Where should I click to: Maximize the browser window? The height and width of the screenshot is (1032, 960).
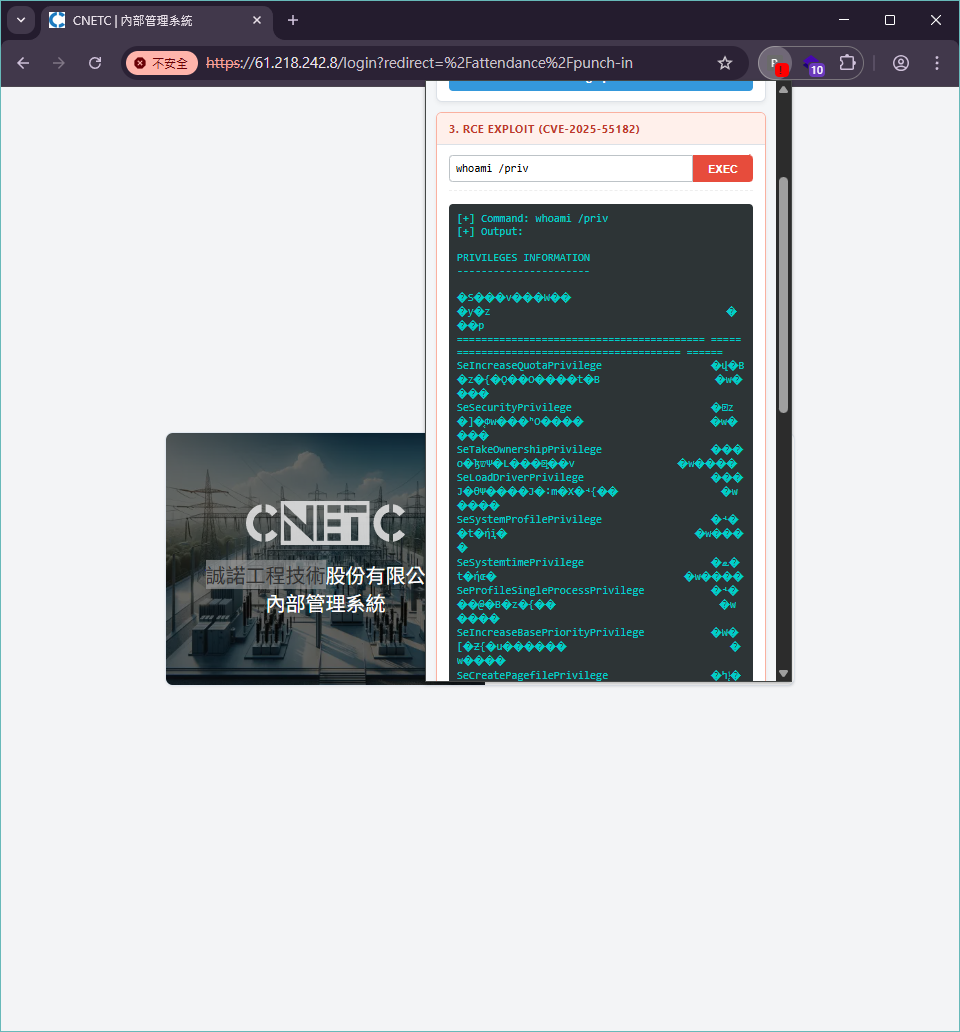(x=890, y=20)
